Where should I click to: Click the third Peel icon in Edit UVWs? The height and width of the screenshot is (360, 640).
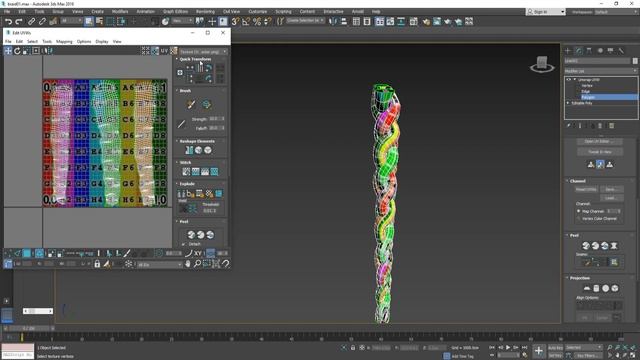coord(210,234)
